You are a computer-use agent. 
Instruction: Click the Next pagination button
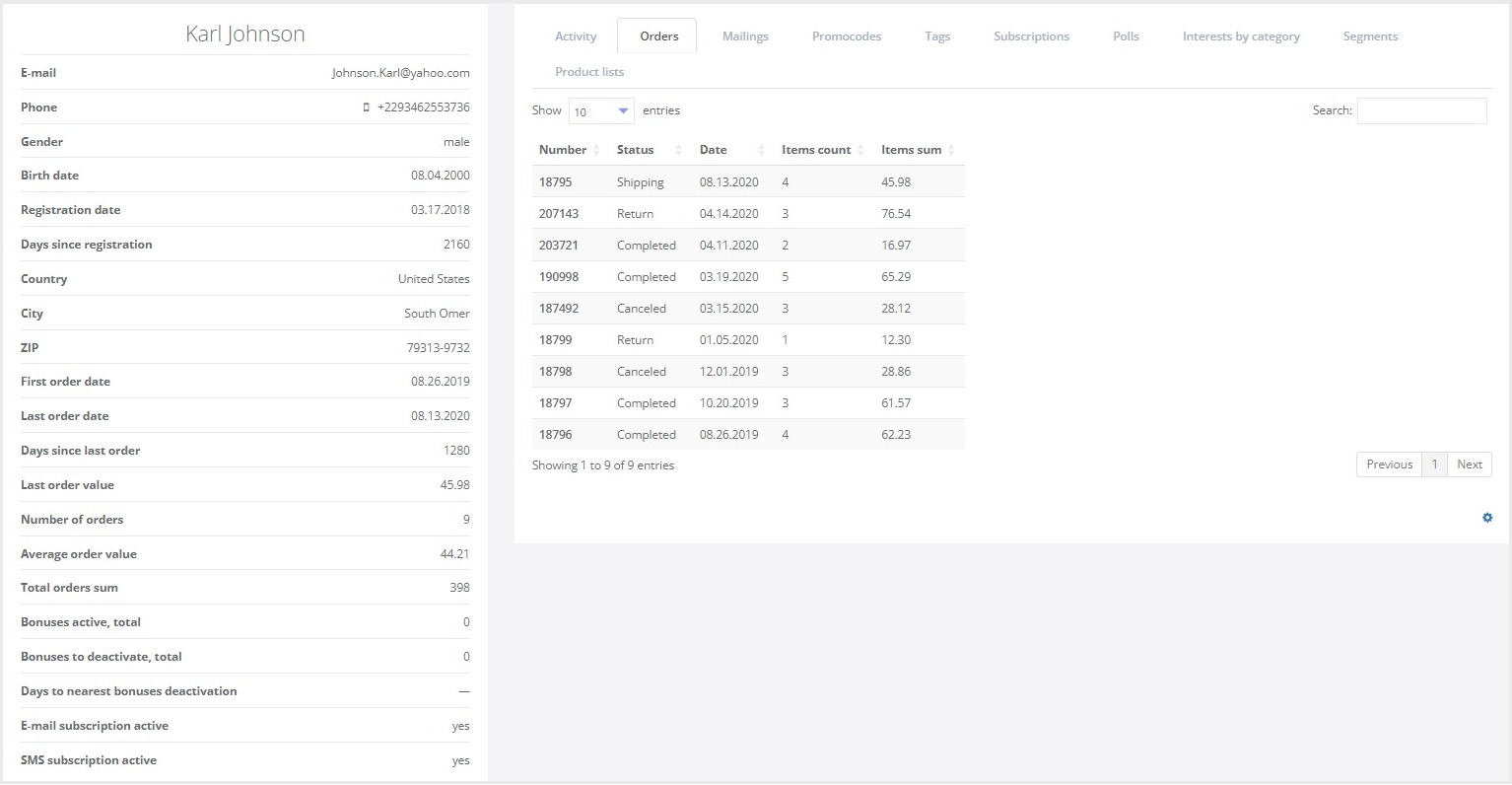1469,464
